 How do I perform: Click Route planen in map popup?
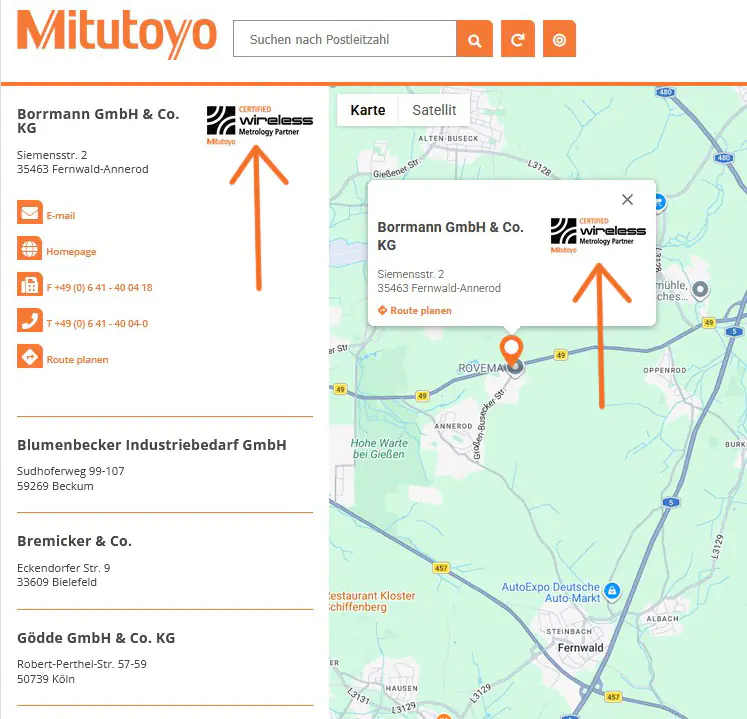(415, 311)
